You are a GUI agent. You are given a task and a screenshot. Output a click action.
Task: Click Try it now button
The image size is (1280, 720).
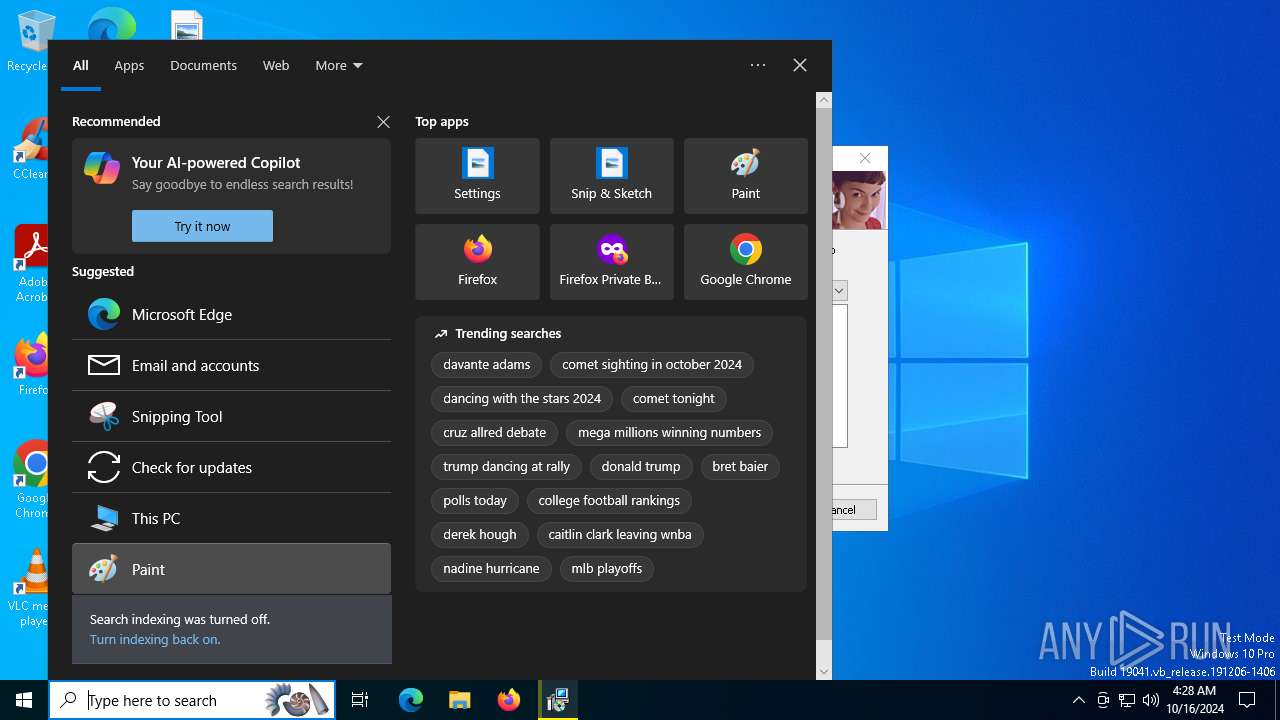(x=202, y=226)
